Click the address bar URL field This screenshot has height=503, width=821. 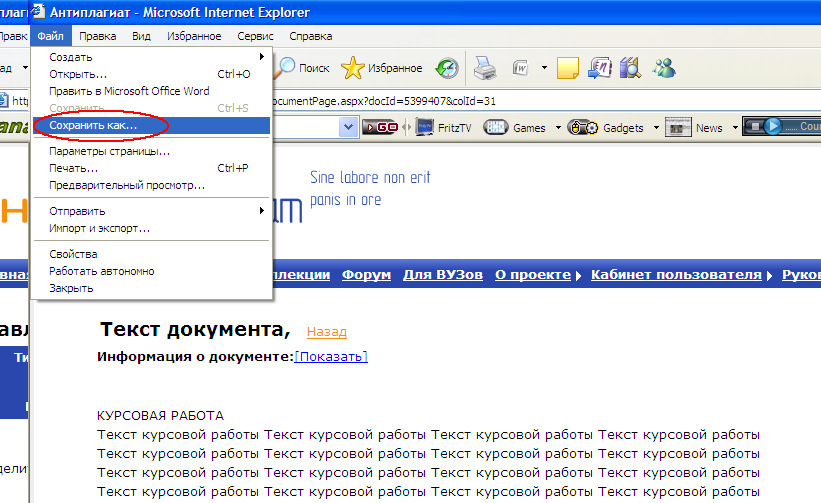point(545,101)
